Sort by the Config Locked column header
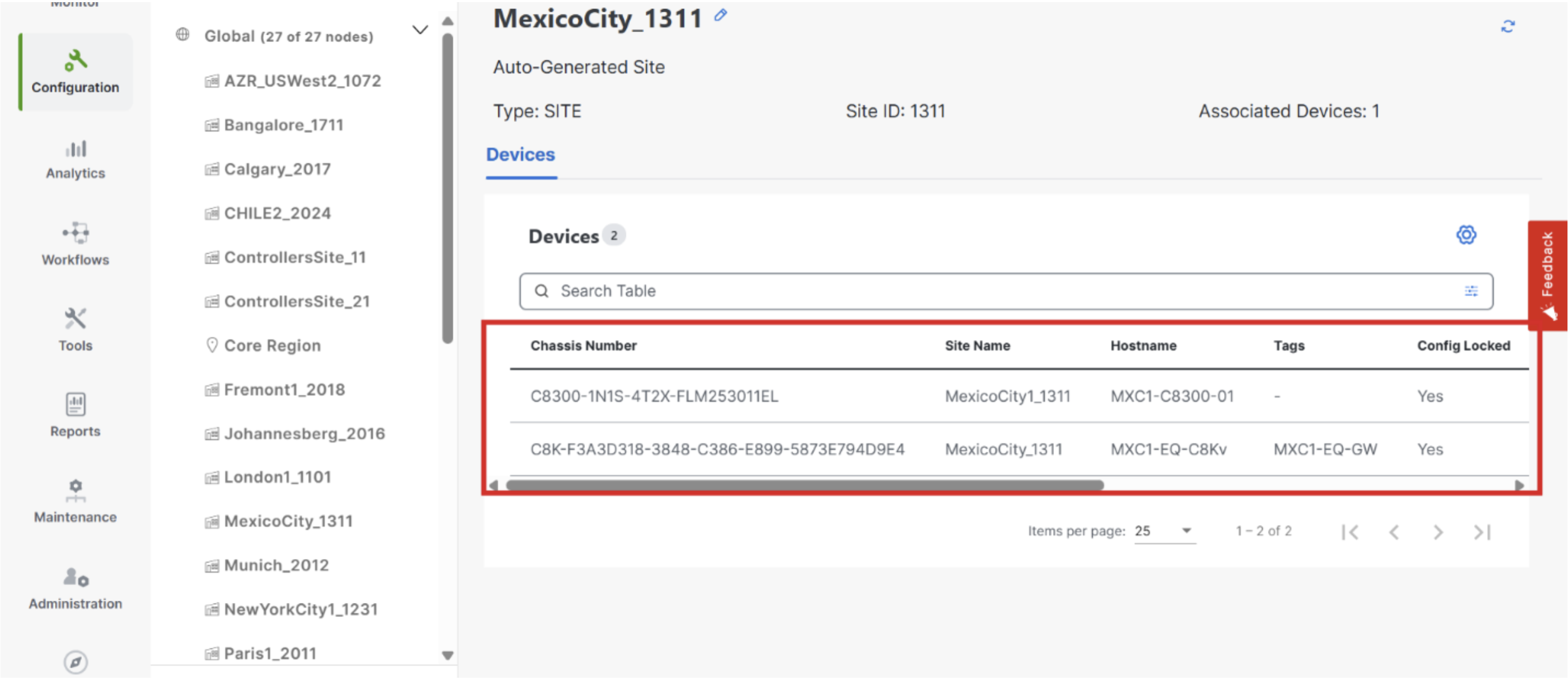 coord(1463,345)
